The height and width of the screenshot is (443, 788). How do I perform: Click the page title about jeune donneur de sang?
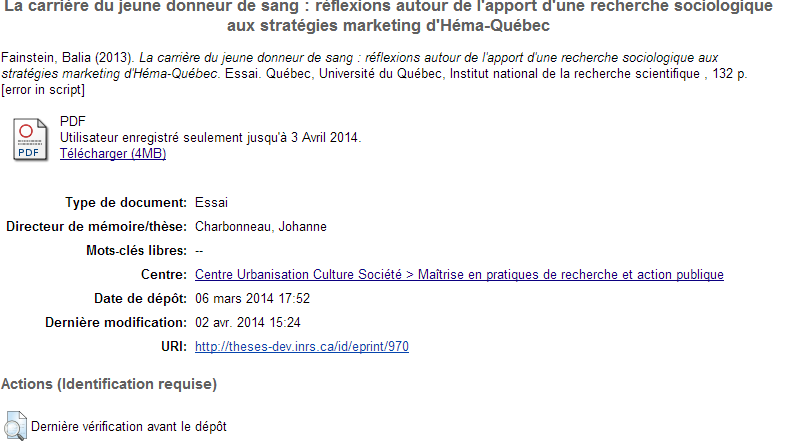click(x=388, y=16)
